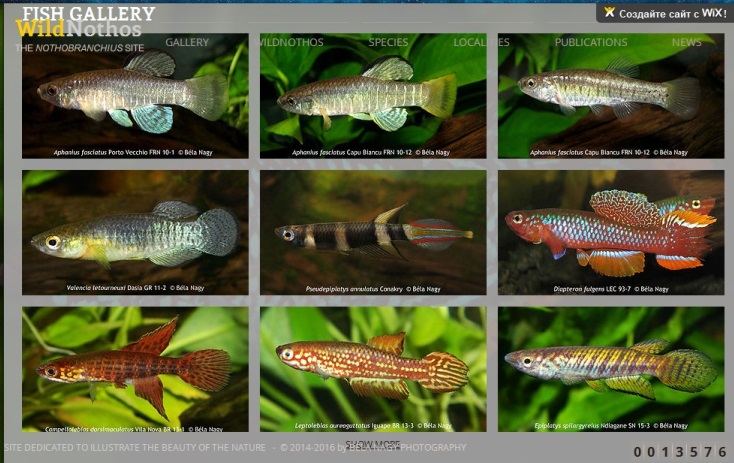View the Valencia letourneuxi Dasia photo
Screen dimensions: 734x463
tap(135, 233)
